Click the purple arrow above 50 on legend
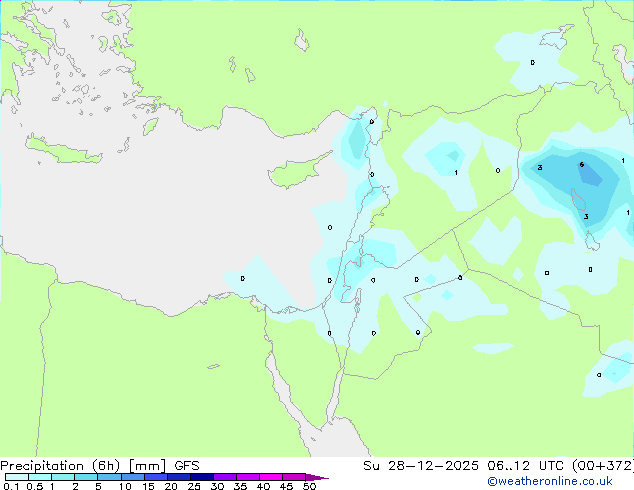Screen dimensions: 634x490 click(317, 477)
